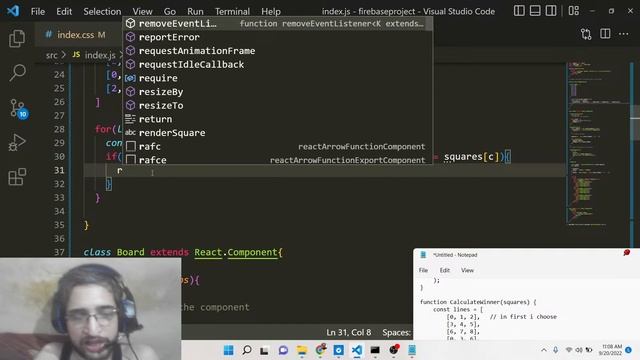Select the resizeBy suggestion
640x360 pixels.
[277, 92]
